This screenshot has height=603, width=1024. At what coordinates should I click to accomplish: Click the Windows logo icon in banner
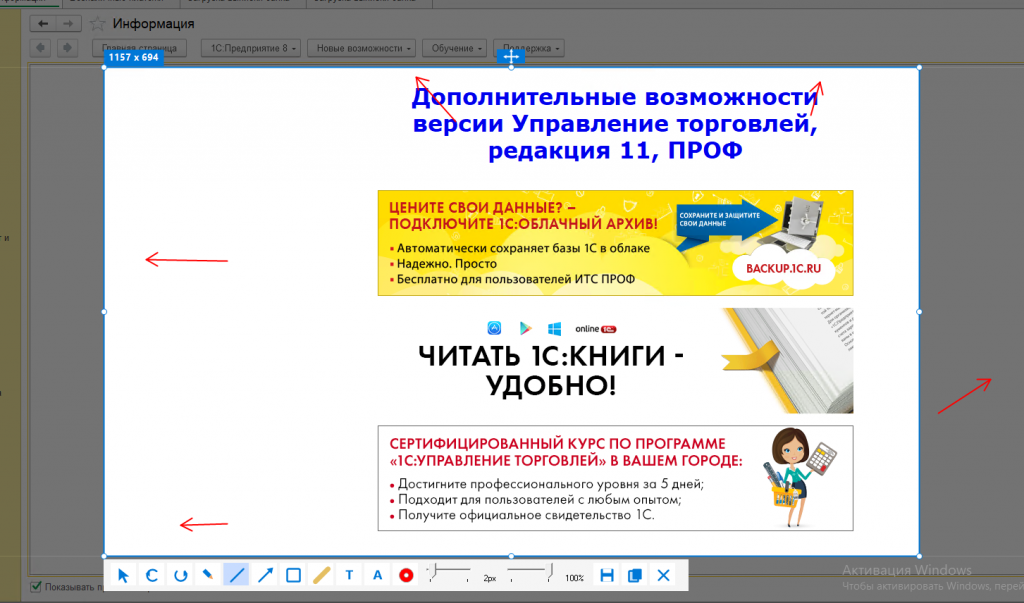pyautogui.click(x=554, y=329)
